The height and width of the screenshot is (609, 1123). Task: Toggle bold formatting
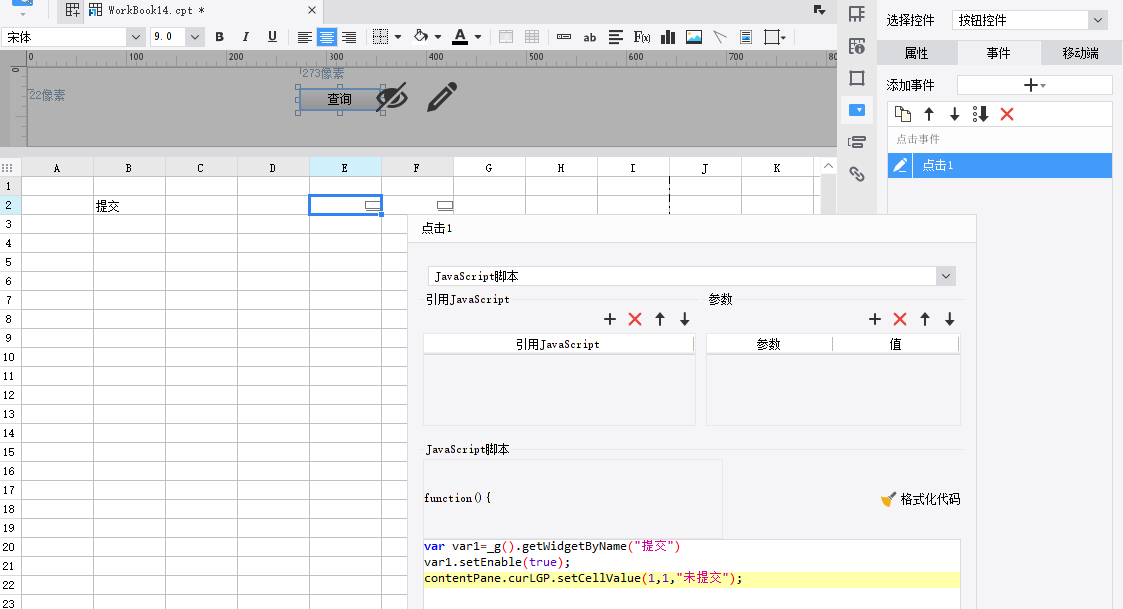pyautogui.click(x=220, y=37)
